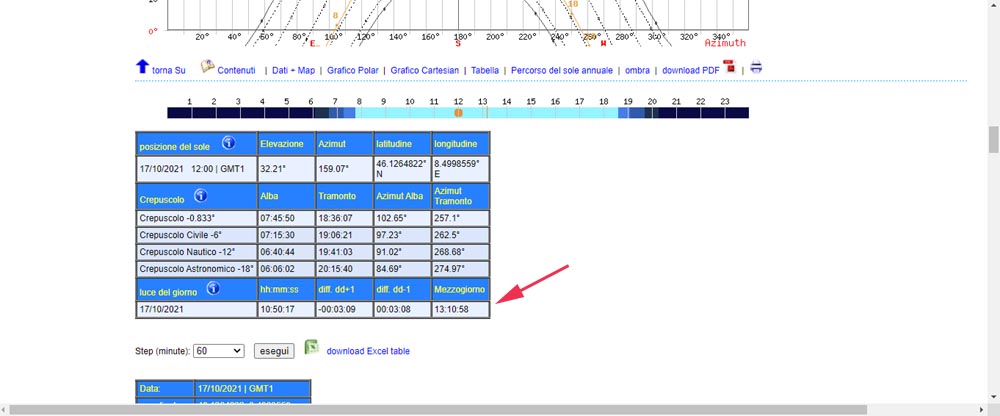1000x416 pixels.
Task: Click the vertical scrollbar thumb
Action: point(994,140)
